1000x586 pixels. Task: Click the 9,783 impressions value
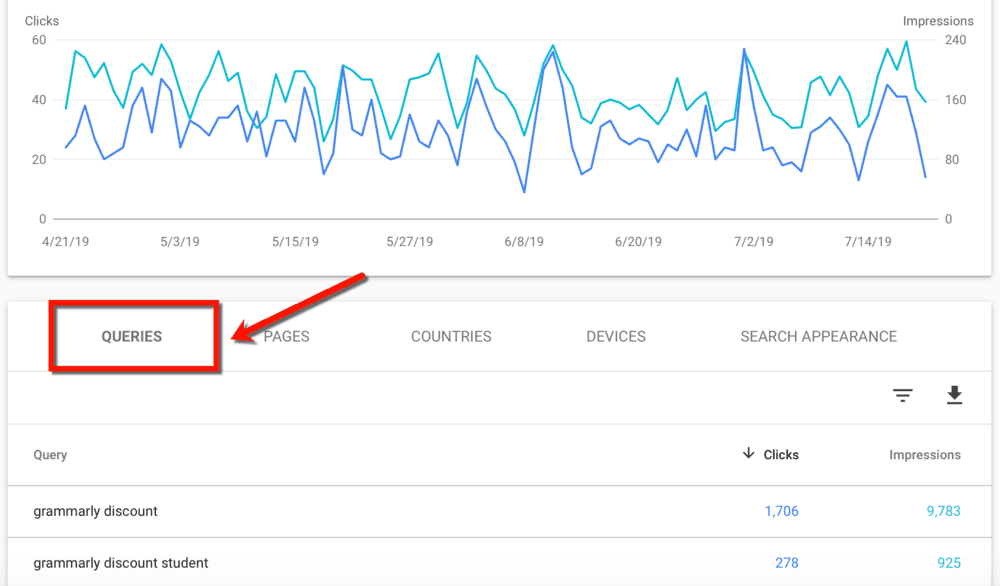pyautogui.click(x=943, y=511)
